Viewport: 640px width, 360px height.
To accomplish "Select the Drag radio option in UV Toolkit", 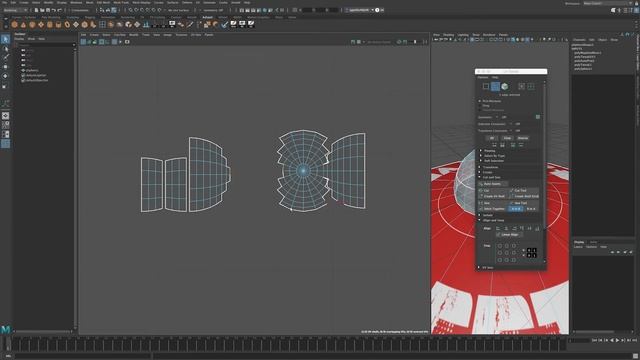I will (x=480, y=106).
